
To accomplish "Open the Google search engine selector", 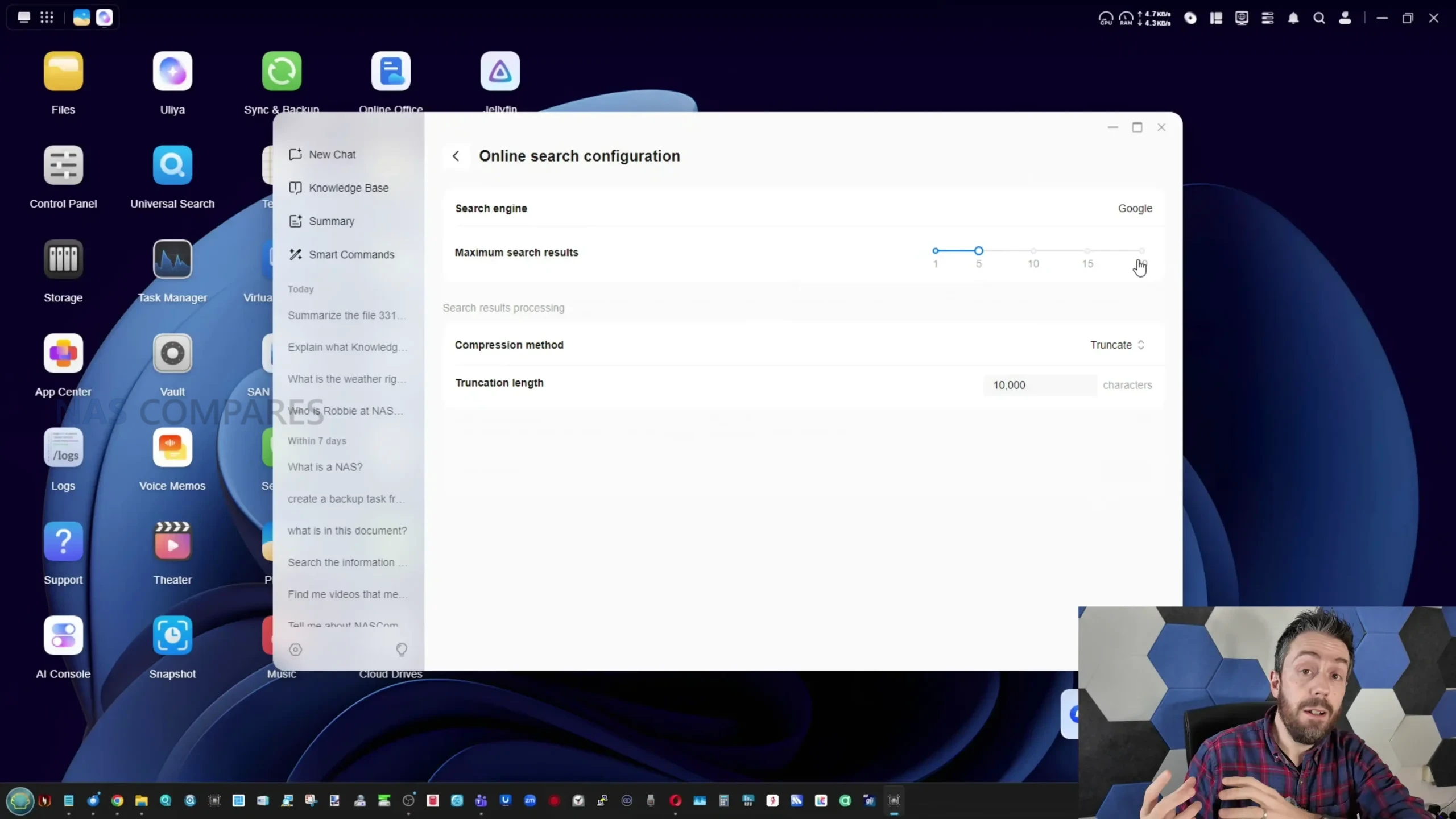I will click(1135, 208).
